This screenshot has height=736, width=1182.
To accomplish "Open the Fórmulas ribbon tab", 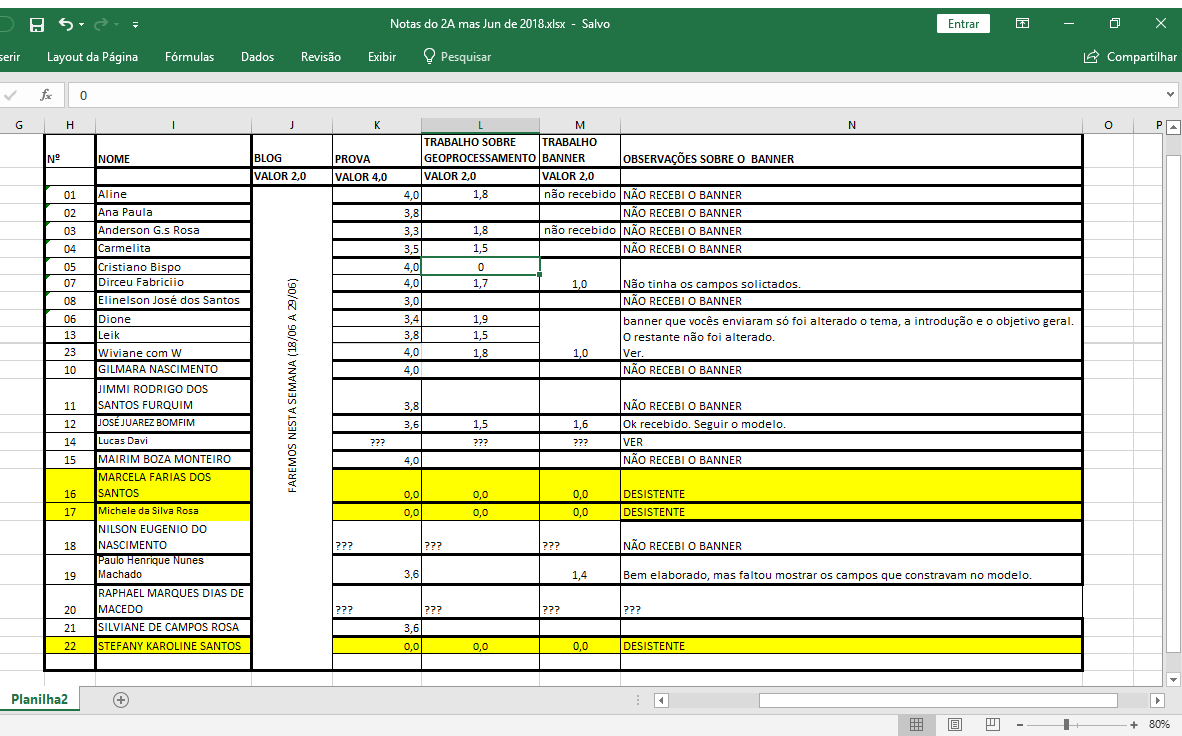I will click(x=189, y=57).
